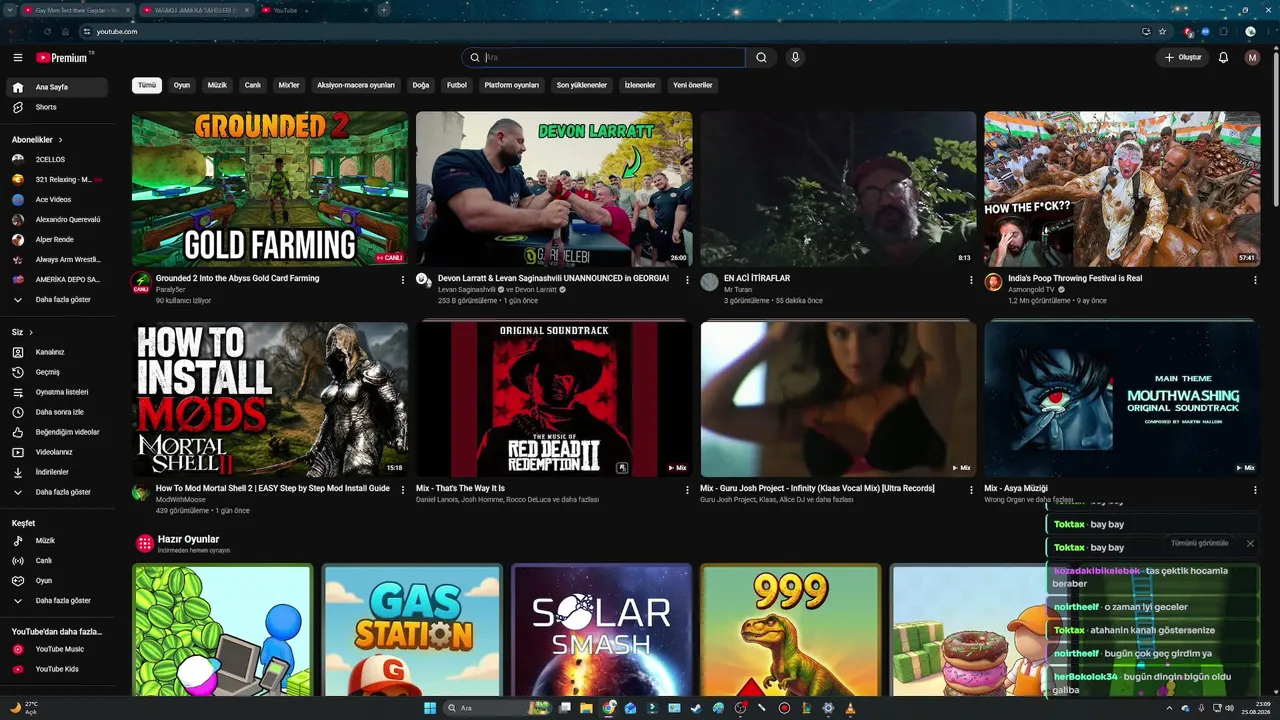Select the Yeni öneriler chip

click(x=693, y=85)
